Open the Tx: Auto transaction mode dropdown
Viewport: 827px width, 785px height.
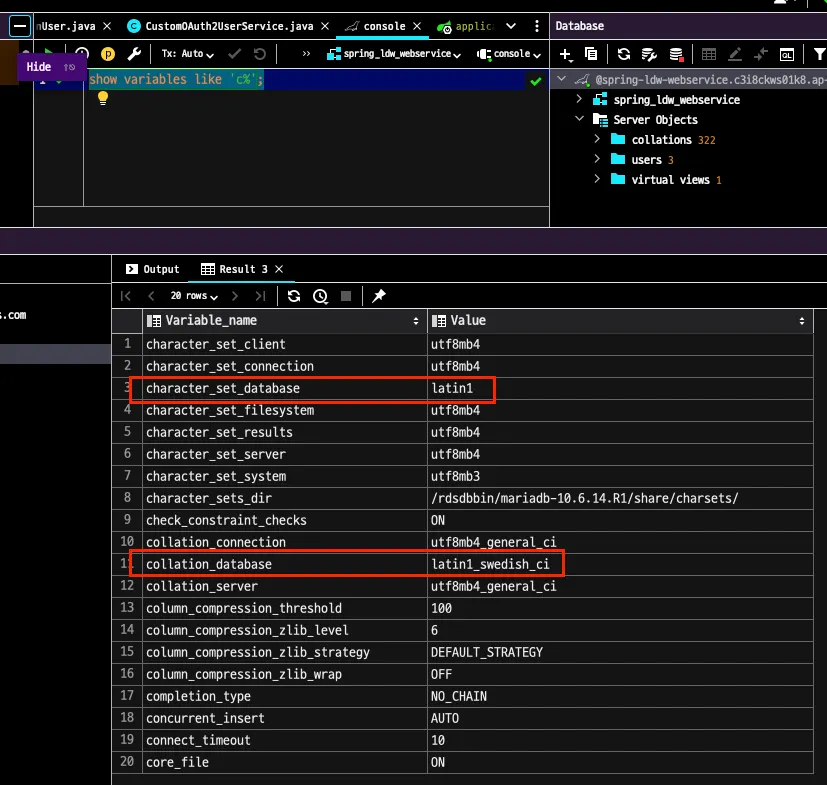[x=187, y=54]
